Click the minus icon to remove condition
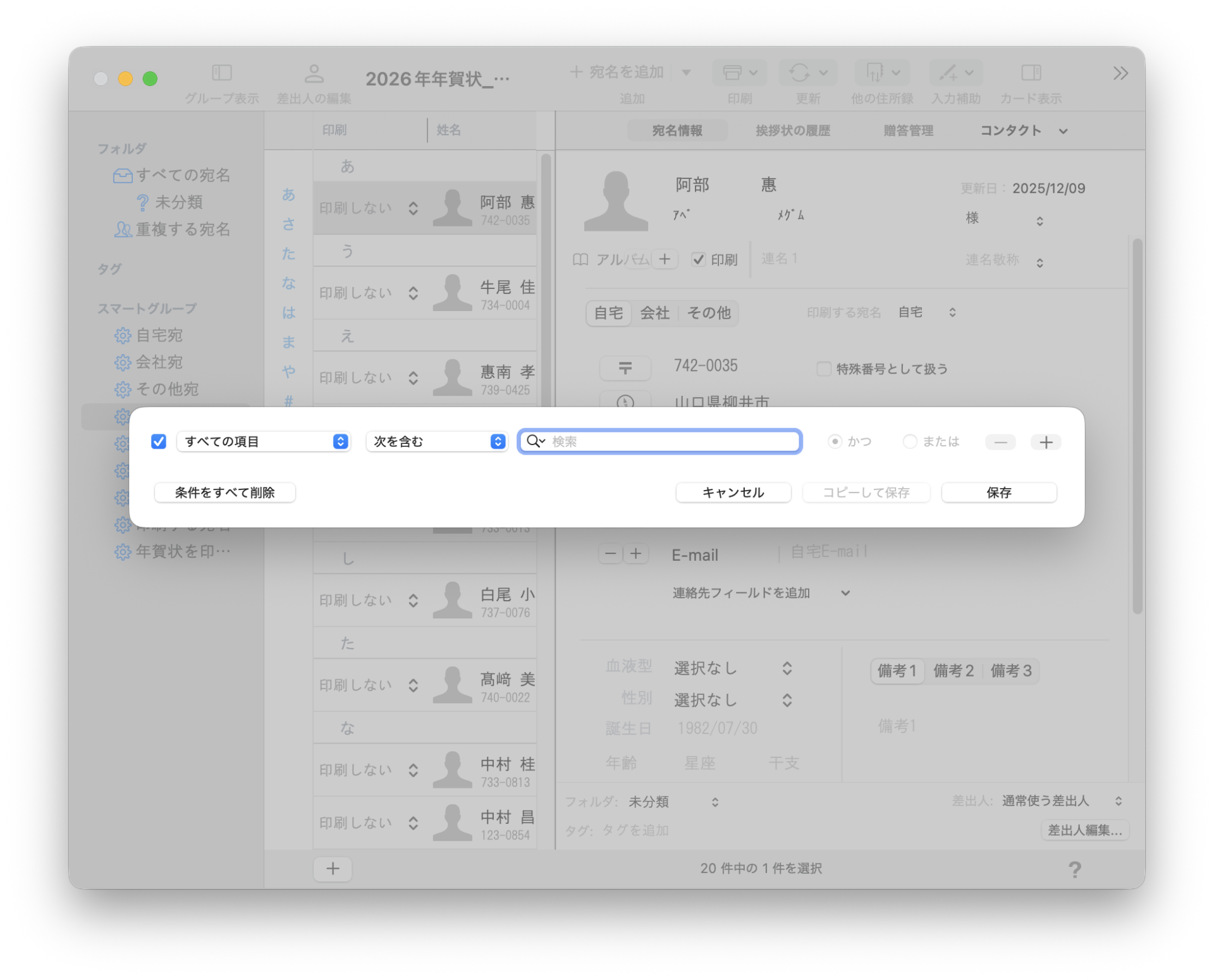Viewport: 1214px width, 980px height. click(x=1000, y=442)
